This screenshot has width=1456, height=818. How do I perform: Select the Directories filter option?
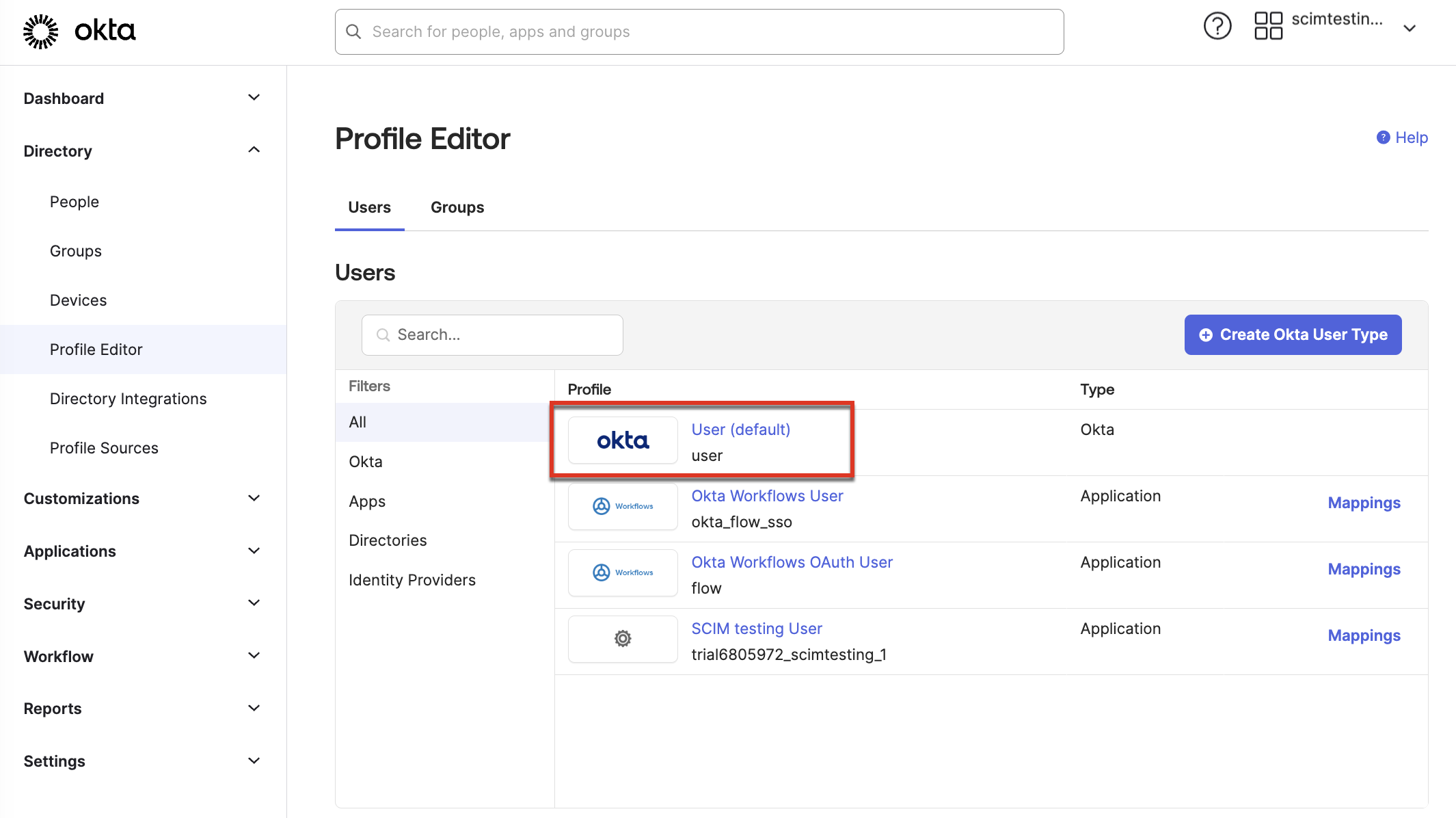pyautogui.click(x=388, y=540)
